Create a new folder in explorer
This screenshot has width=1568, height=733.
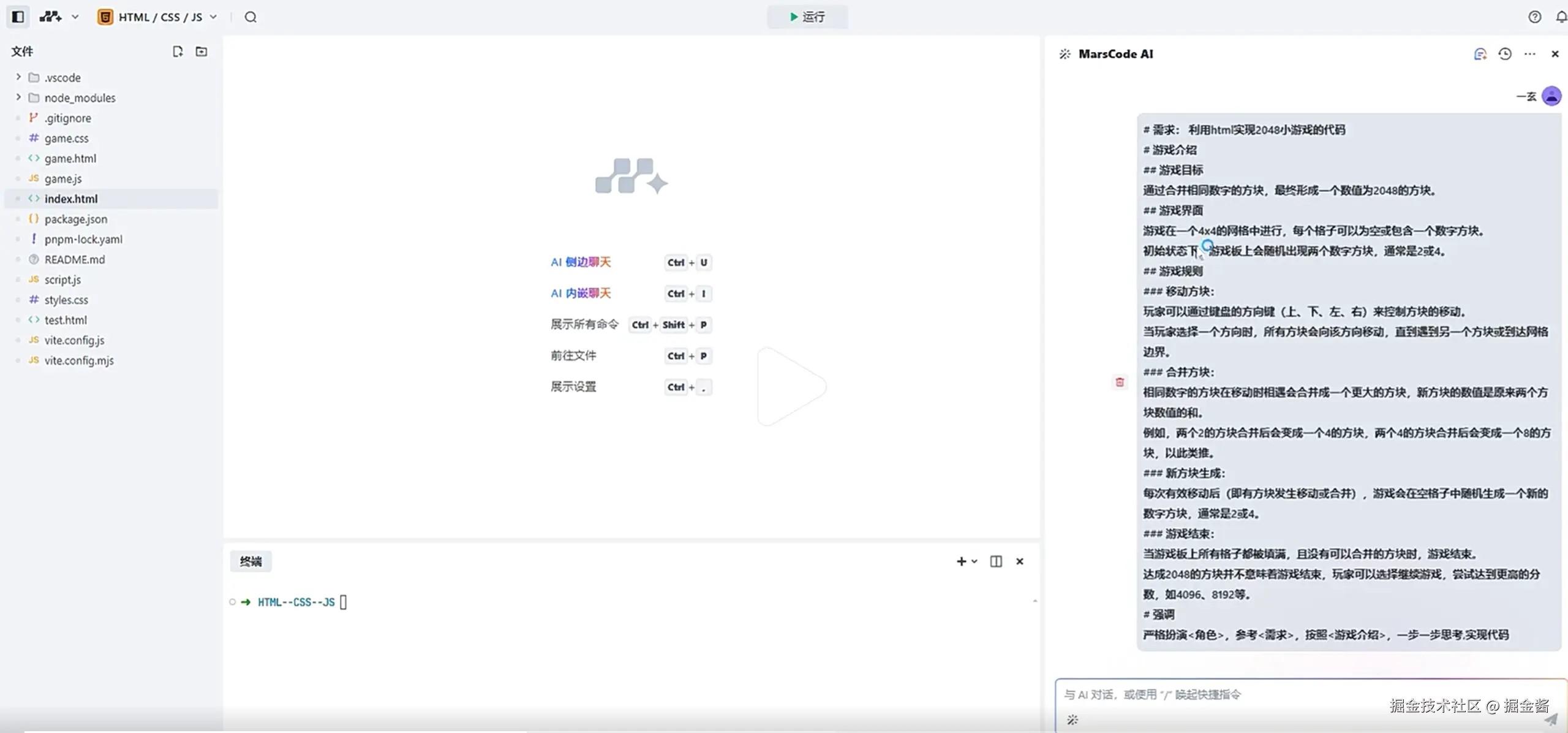(202, 51)
